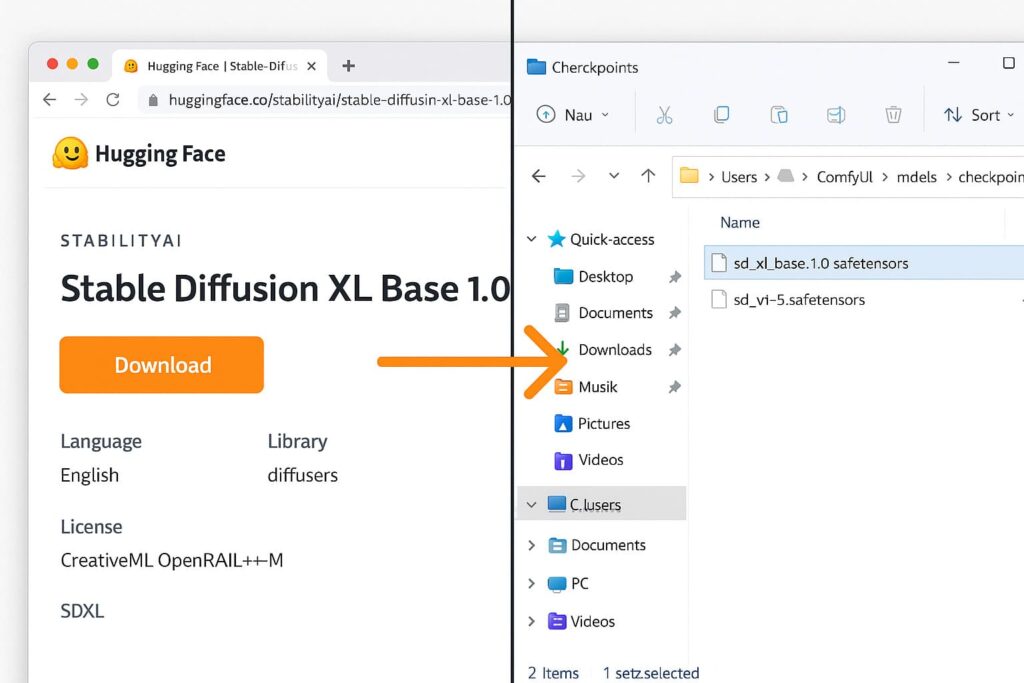1024x683 pixels.
Task: Go up one folder level
Action: [648, 175]
